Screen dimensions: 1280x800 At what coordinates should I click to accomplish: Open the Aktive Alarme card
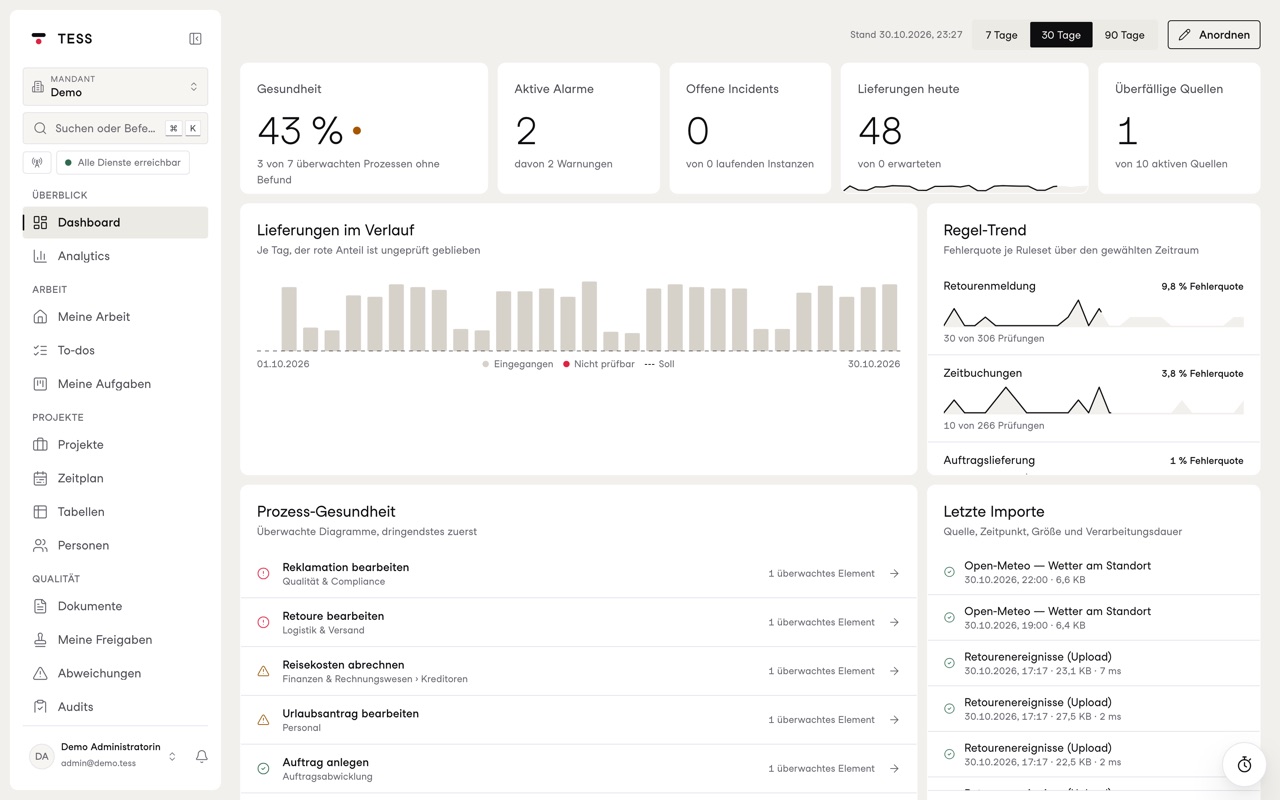tap(578, 128)
